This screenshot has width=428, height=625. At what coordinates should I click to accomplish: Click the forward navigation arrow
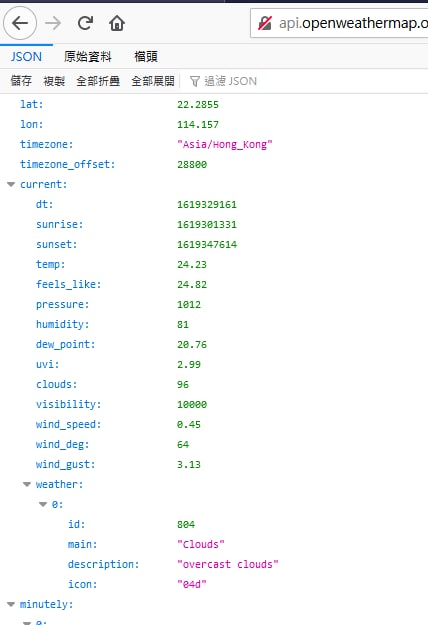[53, 23]
